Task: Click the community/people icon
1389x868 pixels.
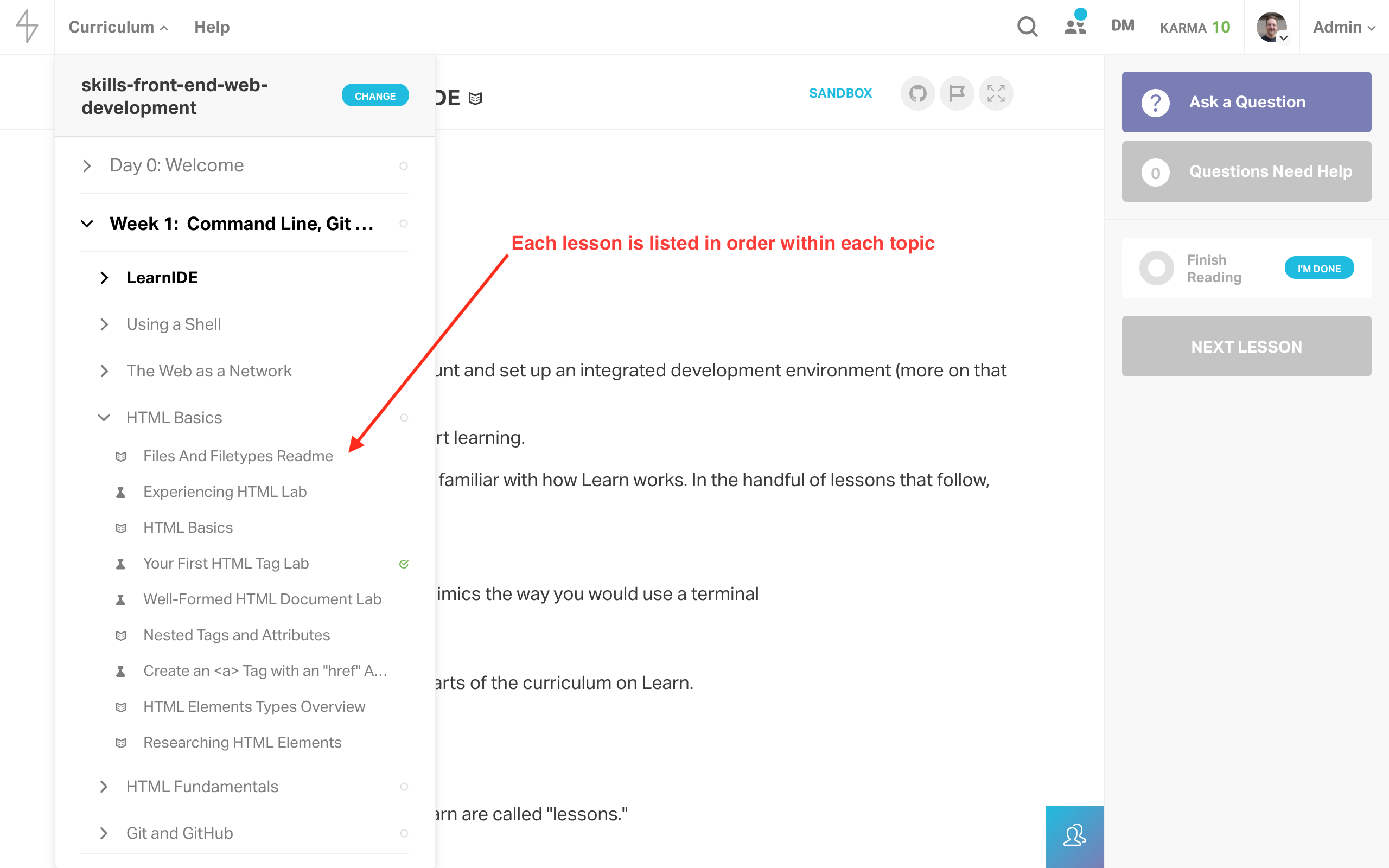Action: [1075, 27]
